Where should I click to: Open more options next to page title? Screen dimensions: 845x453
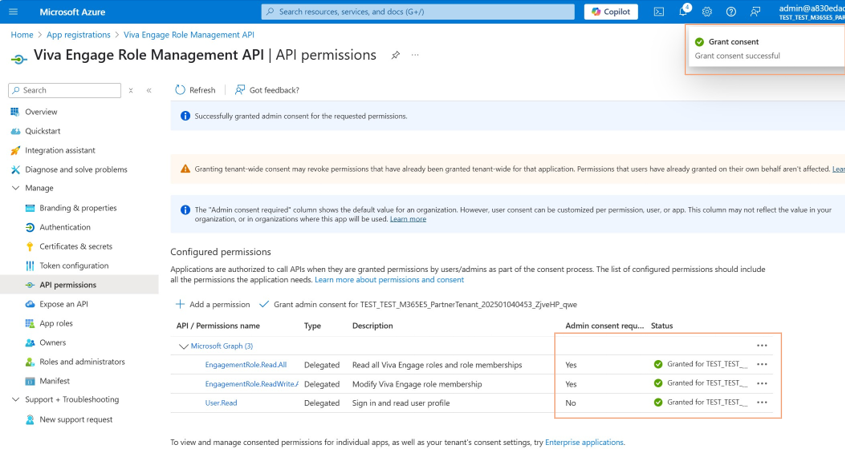(x=415, y=55)
